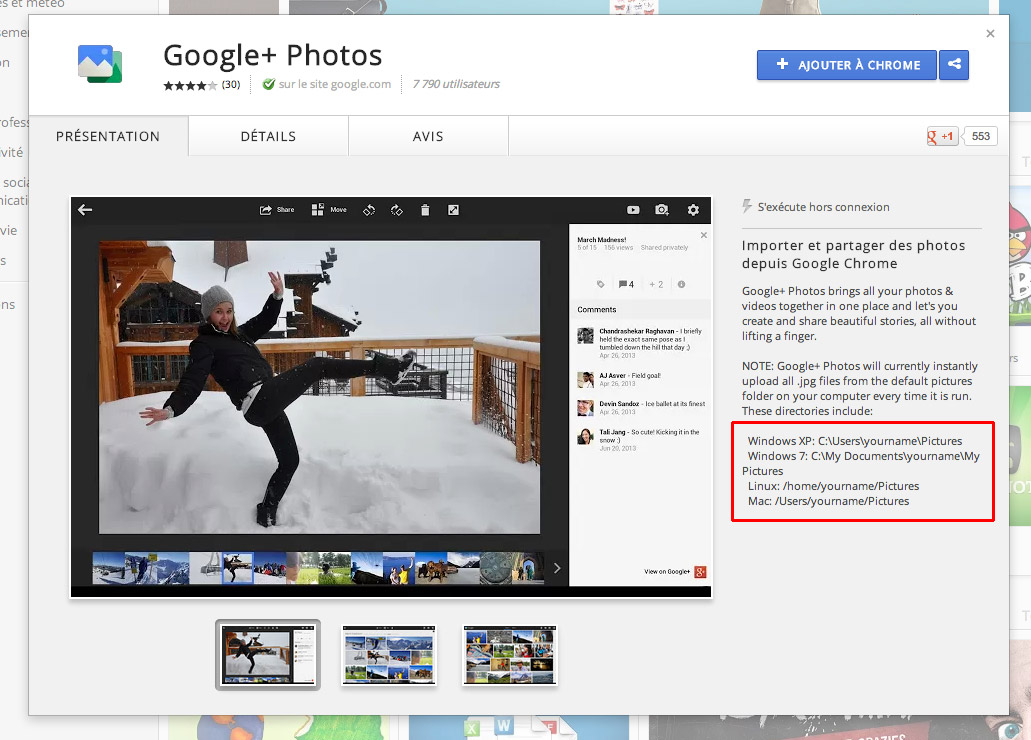This screenshot has height=740, width=1031.
Task: Click the Google+ Photos app logo
Action: 100,64
